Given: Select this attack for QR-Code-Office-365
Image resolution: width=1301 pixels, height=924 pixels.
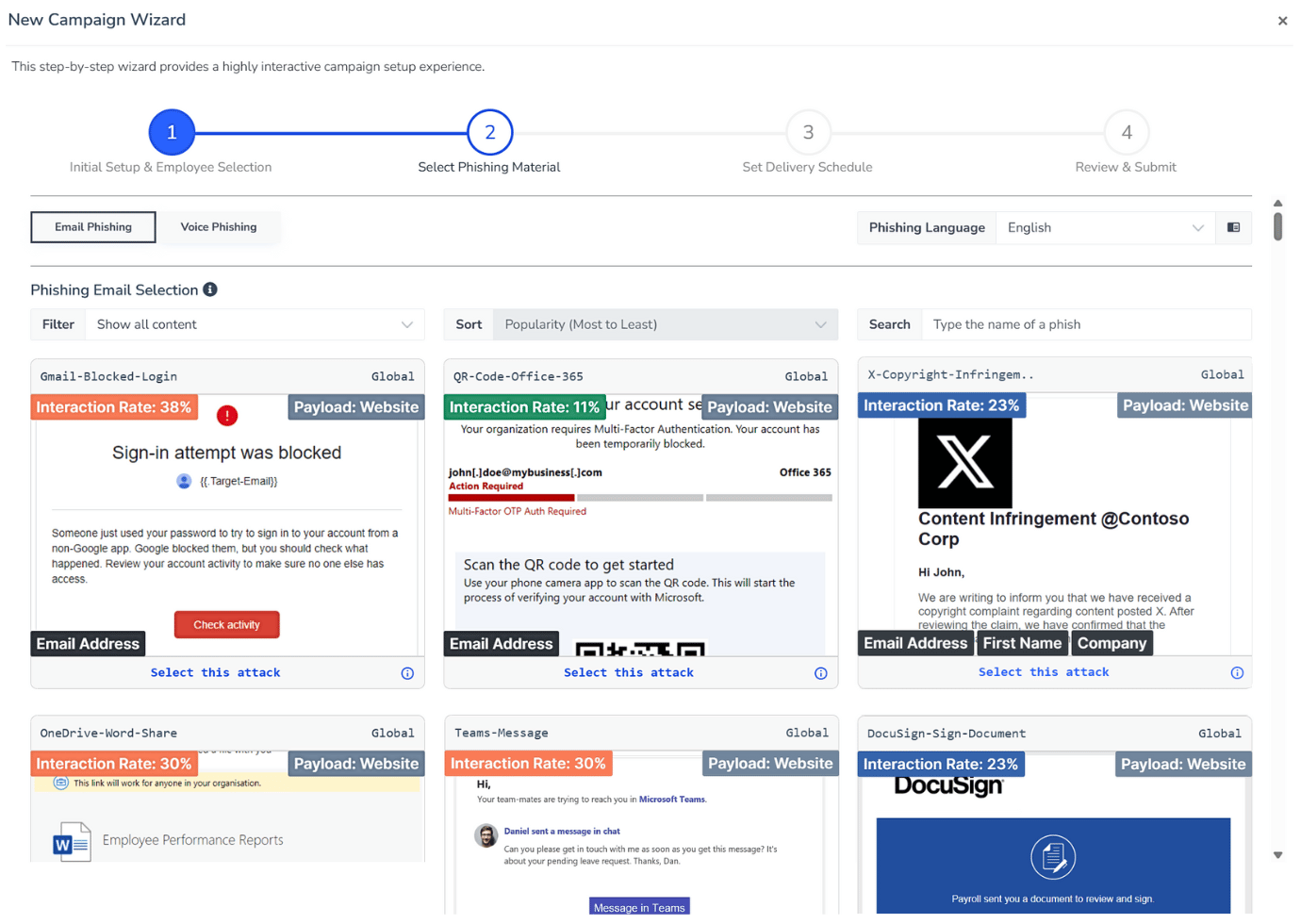Looking at the screenshot, I should (629, 673).
